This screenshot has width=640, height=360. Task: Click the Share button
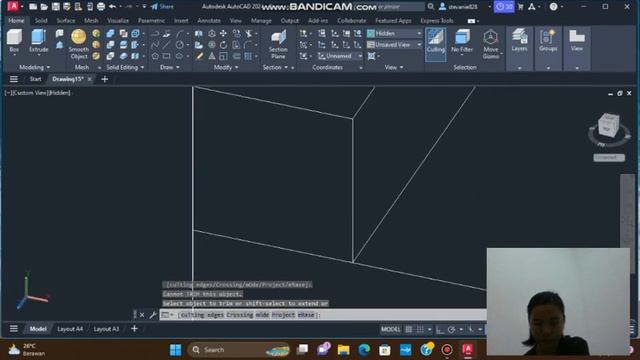pyautogui.click(x=162, y=7)
